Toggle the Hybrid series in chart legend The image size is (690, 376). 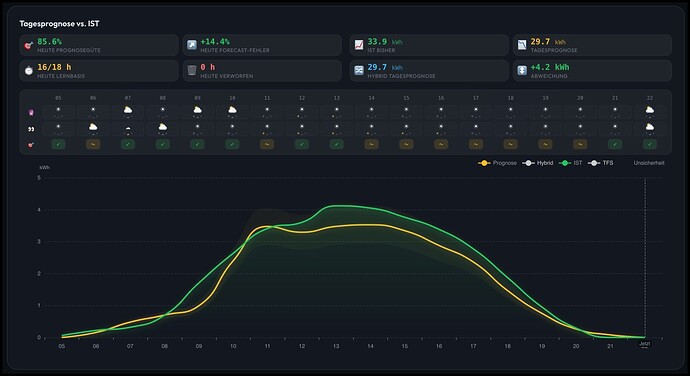tap(537, 163)
